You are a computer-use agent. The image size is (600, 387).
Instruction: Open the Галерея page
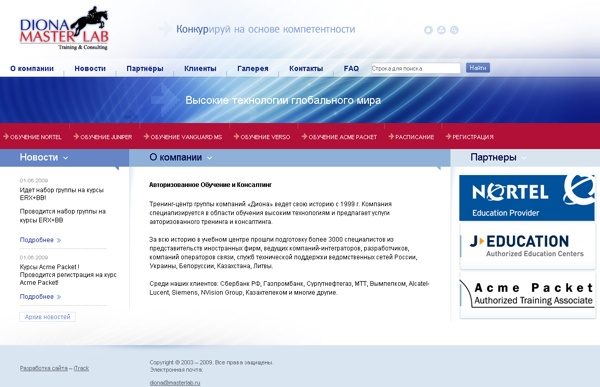coord(253,69)
